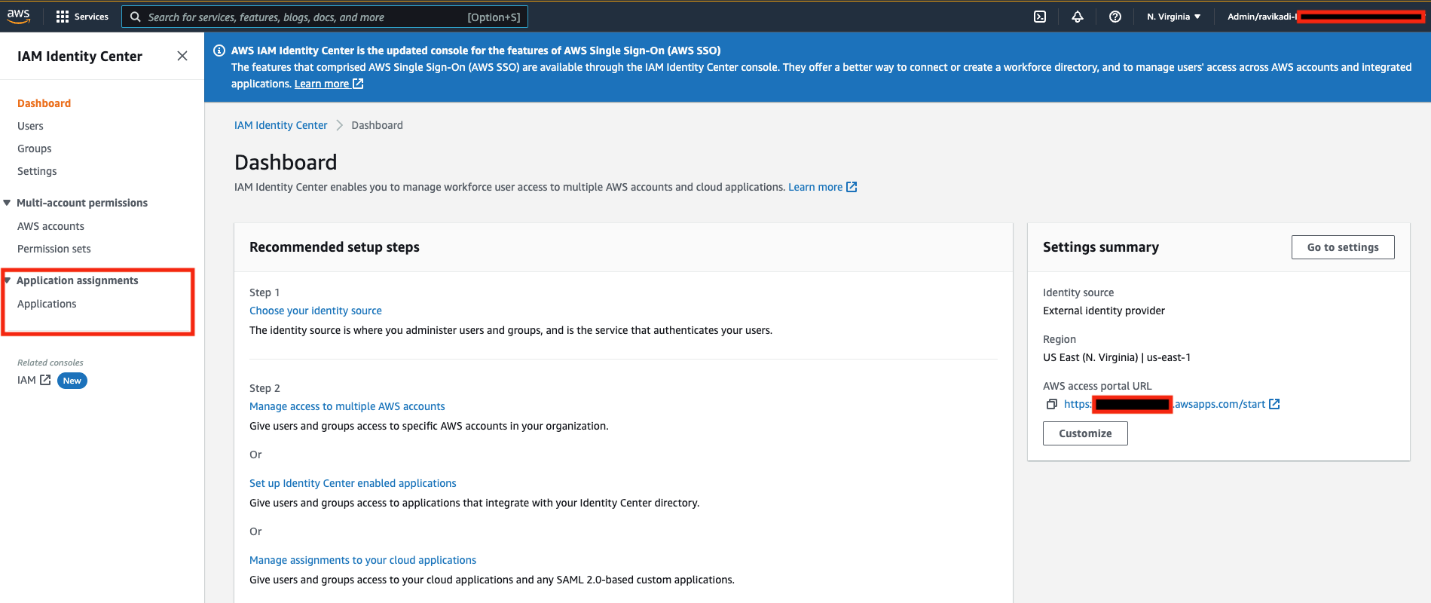Open the Admin account menu

1326,17
